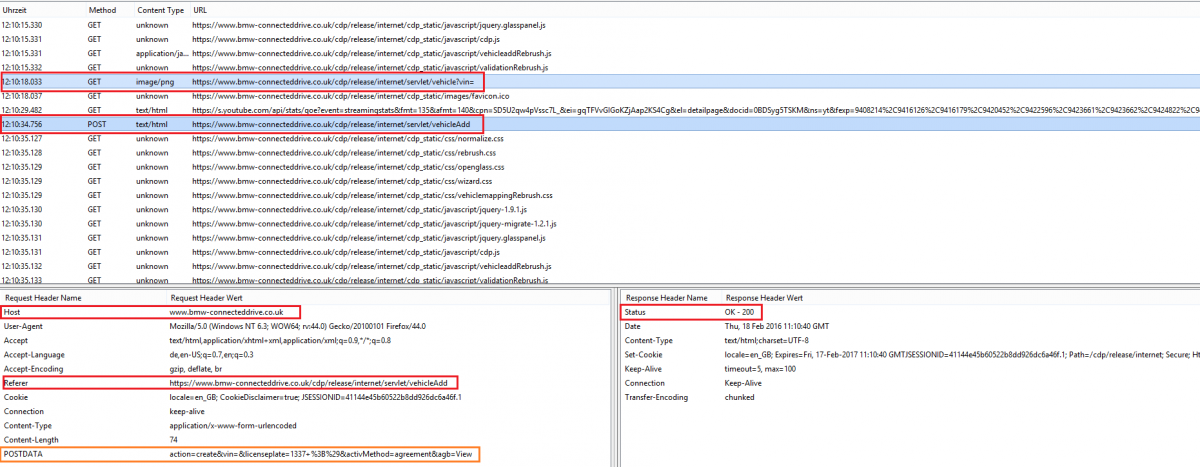Screen dimensions: 1200x467
Task: Click timestamp 12:10:35.127
Action: point(22,138)
